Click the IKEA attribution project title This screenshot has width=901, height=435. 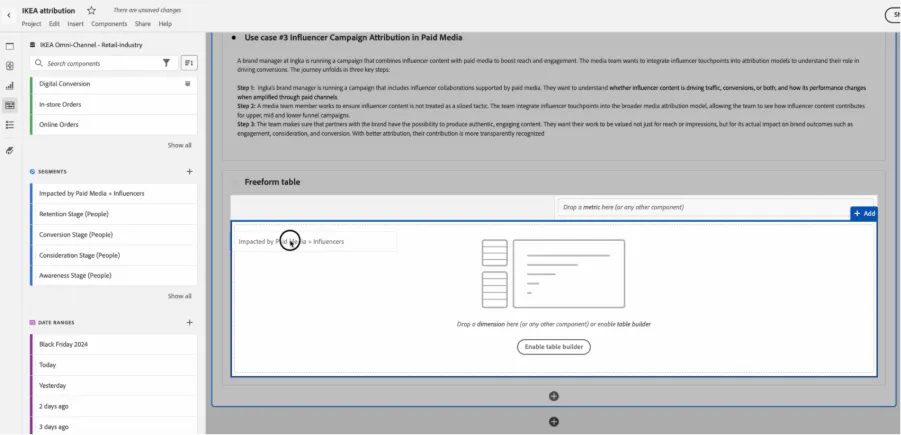point(48,10)
